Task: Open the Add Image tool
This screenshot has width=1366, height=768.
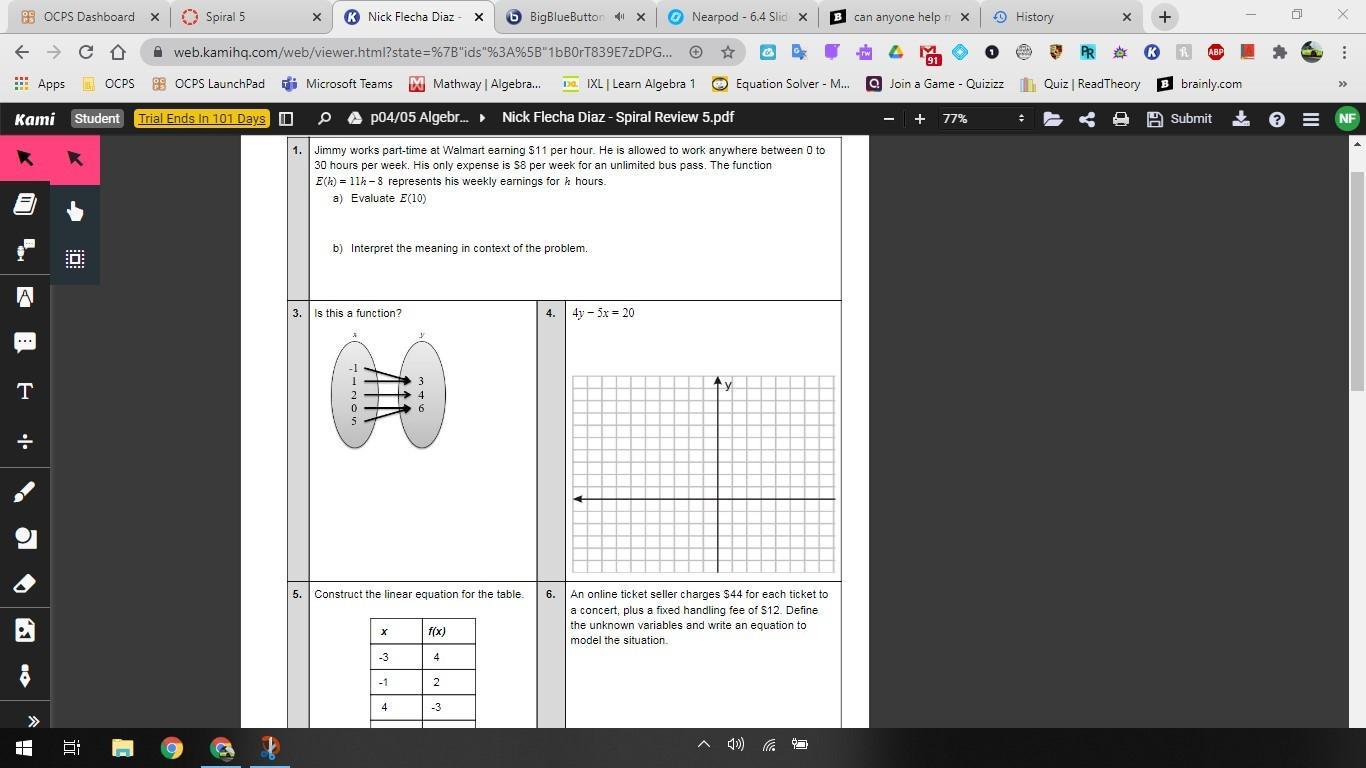Action: click(x=25, y=630)
